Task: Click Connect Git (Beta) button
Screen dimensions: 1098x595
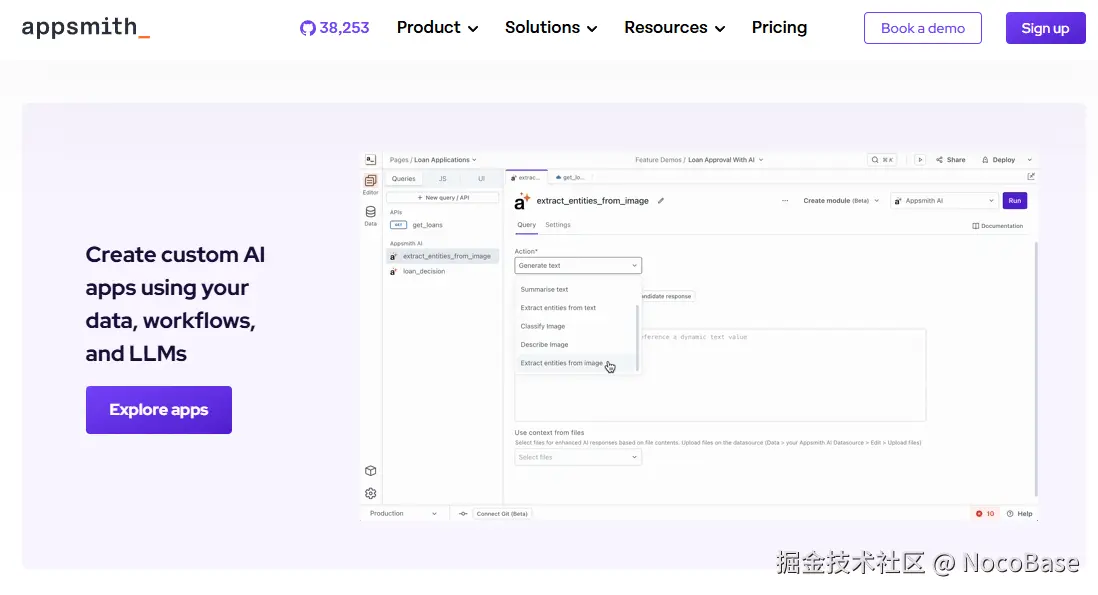Action: click(x=501, y=514)
